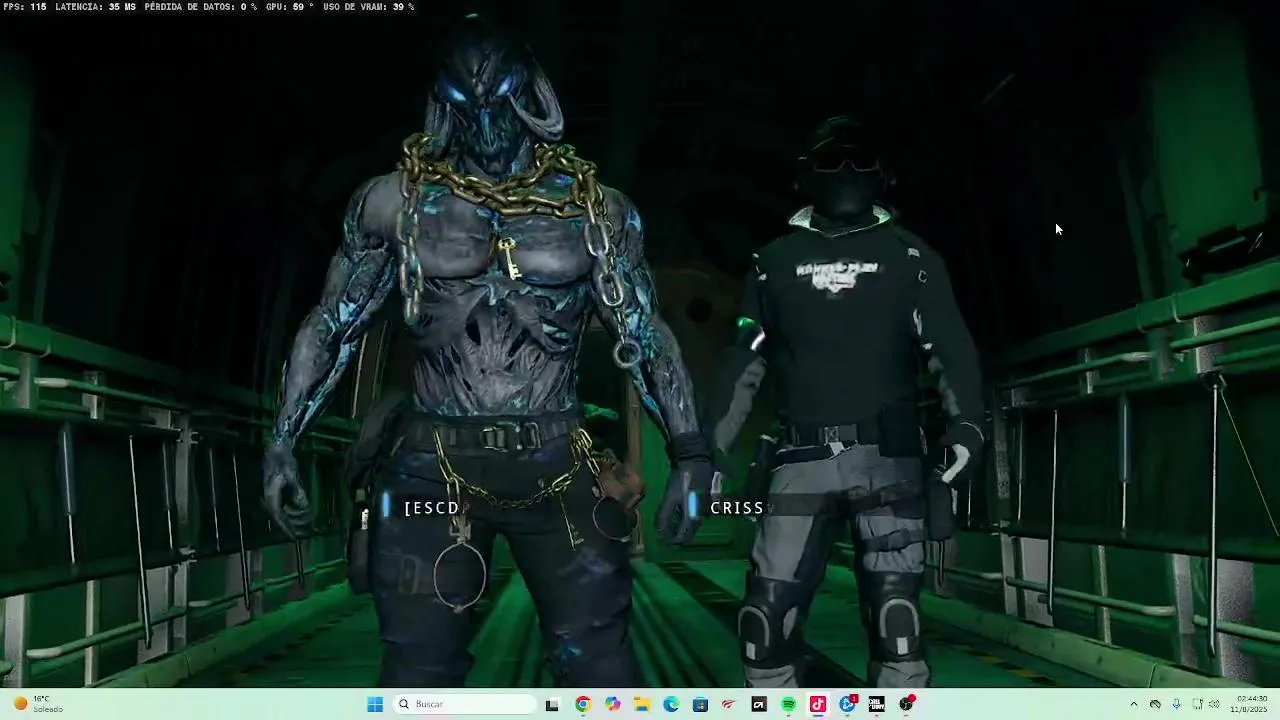The width and height of the screenshot is (1280, 720).
Task: Open the red wing logo app
Action: pyautogui.click(x=729, y=704)
